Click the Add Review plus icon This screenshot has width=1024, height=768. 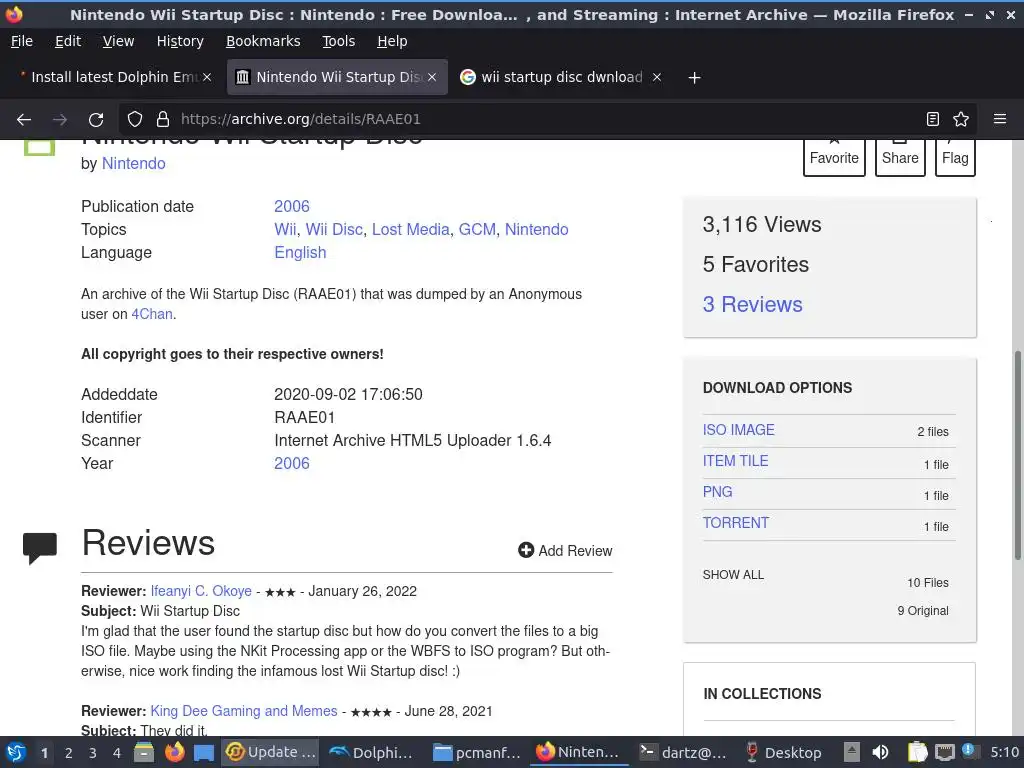pyautogui.click(x=526, y=551)
